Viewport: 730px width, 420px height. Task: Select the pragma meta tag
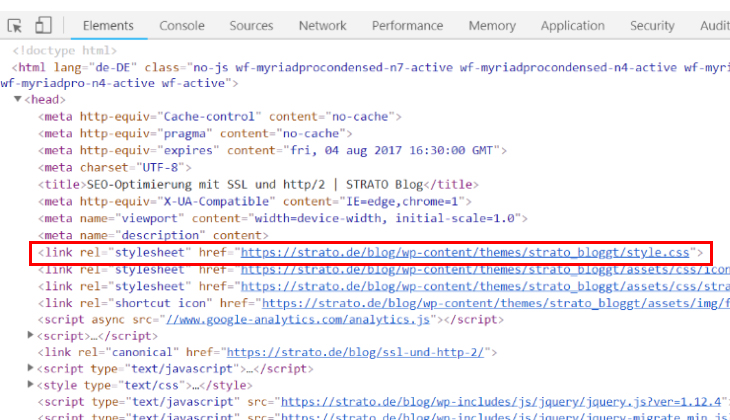(195, 133)
